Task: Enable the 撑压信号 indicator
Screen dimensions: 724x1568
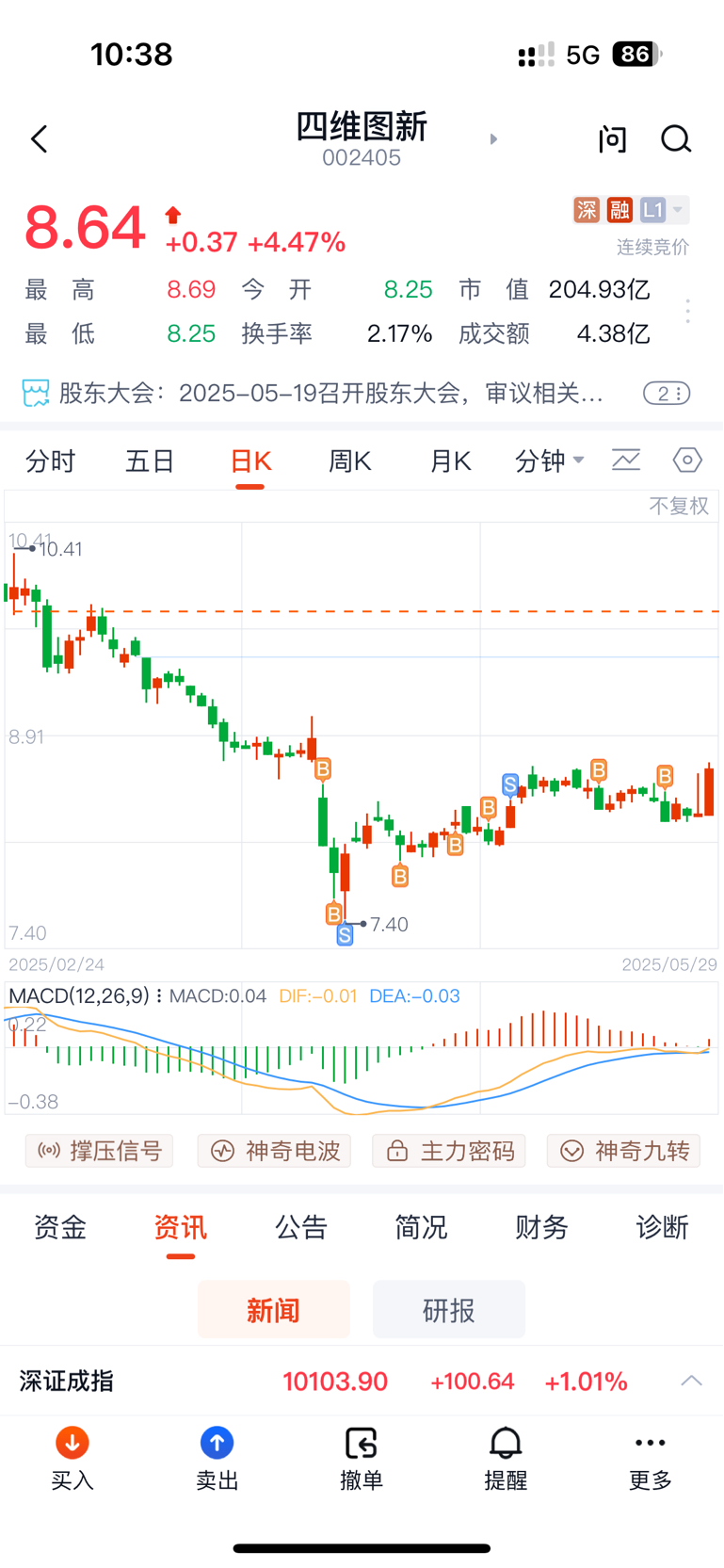Action: click(x=99, y=1151)
